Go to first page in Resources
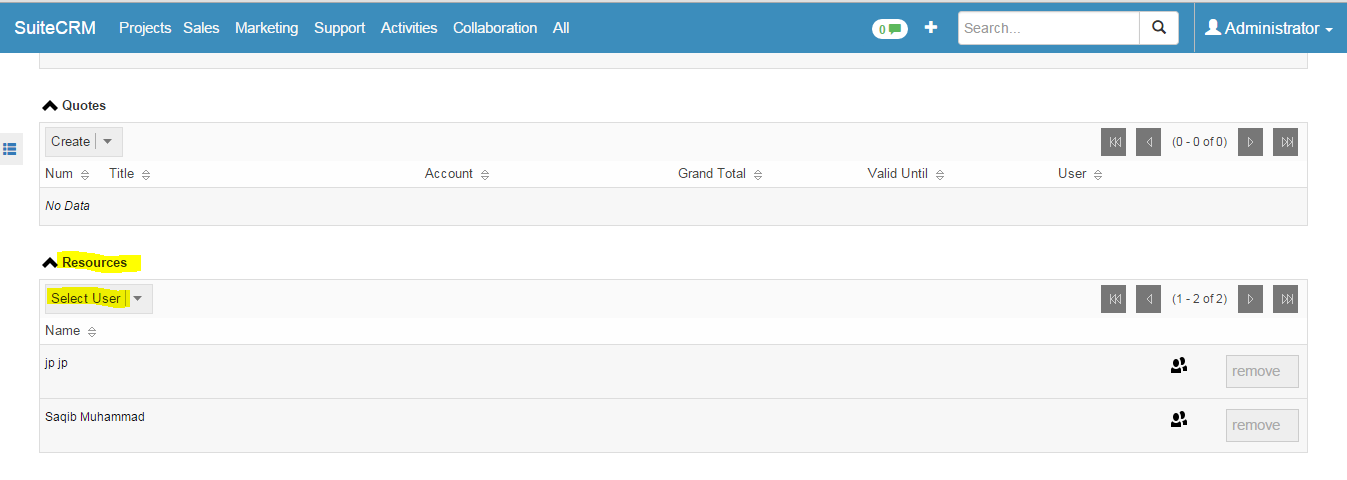Screen dimensions: 1347x480 click(1114, 298)
